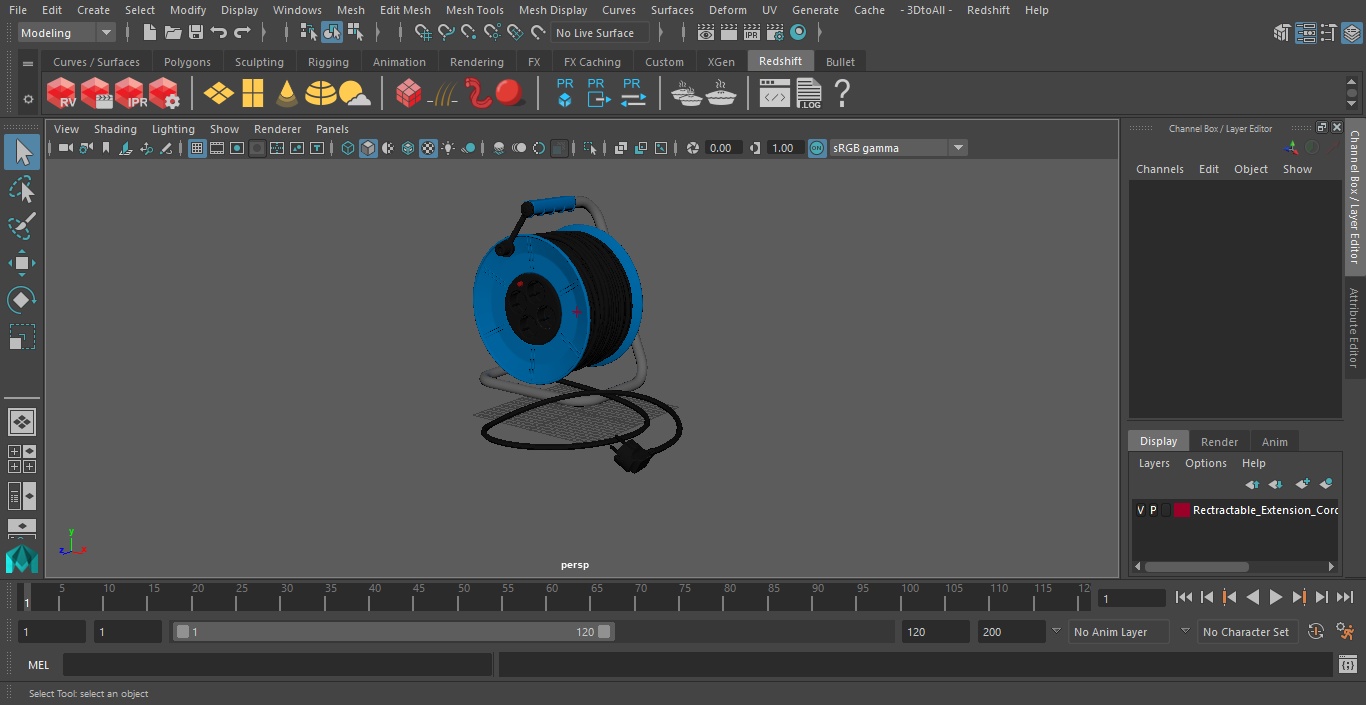Open Auto Key toggle icon near Character Set
Image resolution: width=1366 pixels, height=705 pixels.
pos(1316,632)
